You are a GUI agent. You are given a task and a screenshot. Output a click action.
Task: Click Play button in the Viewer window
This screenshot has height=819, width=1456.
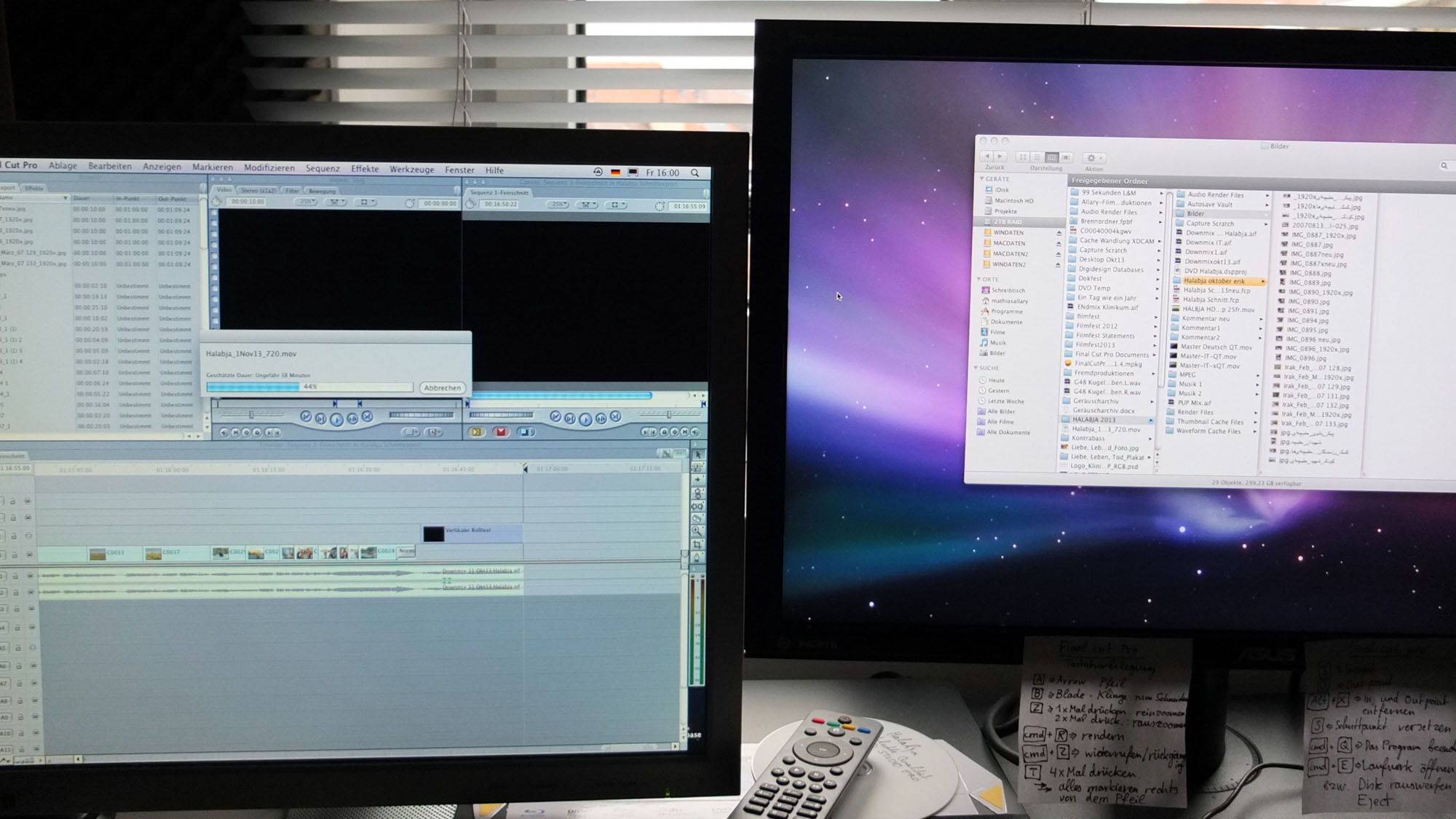[x=336, y=419]
